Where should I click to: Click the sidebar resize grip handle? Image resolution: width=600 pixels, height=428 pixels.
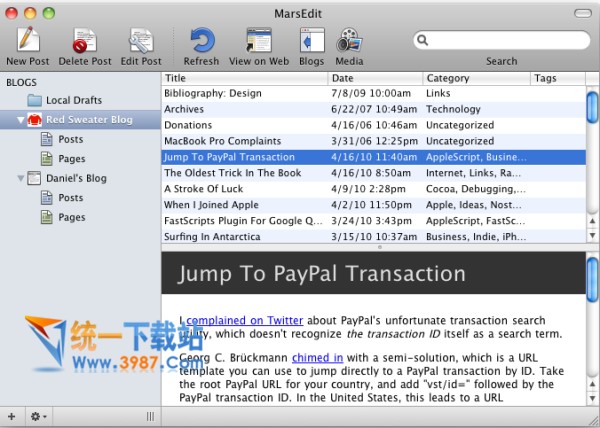tap(150, 417)
